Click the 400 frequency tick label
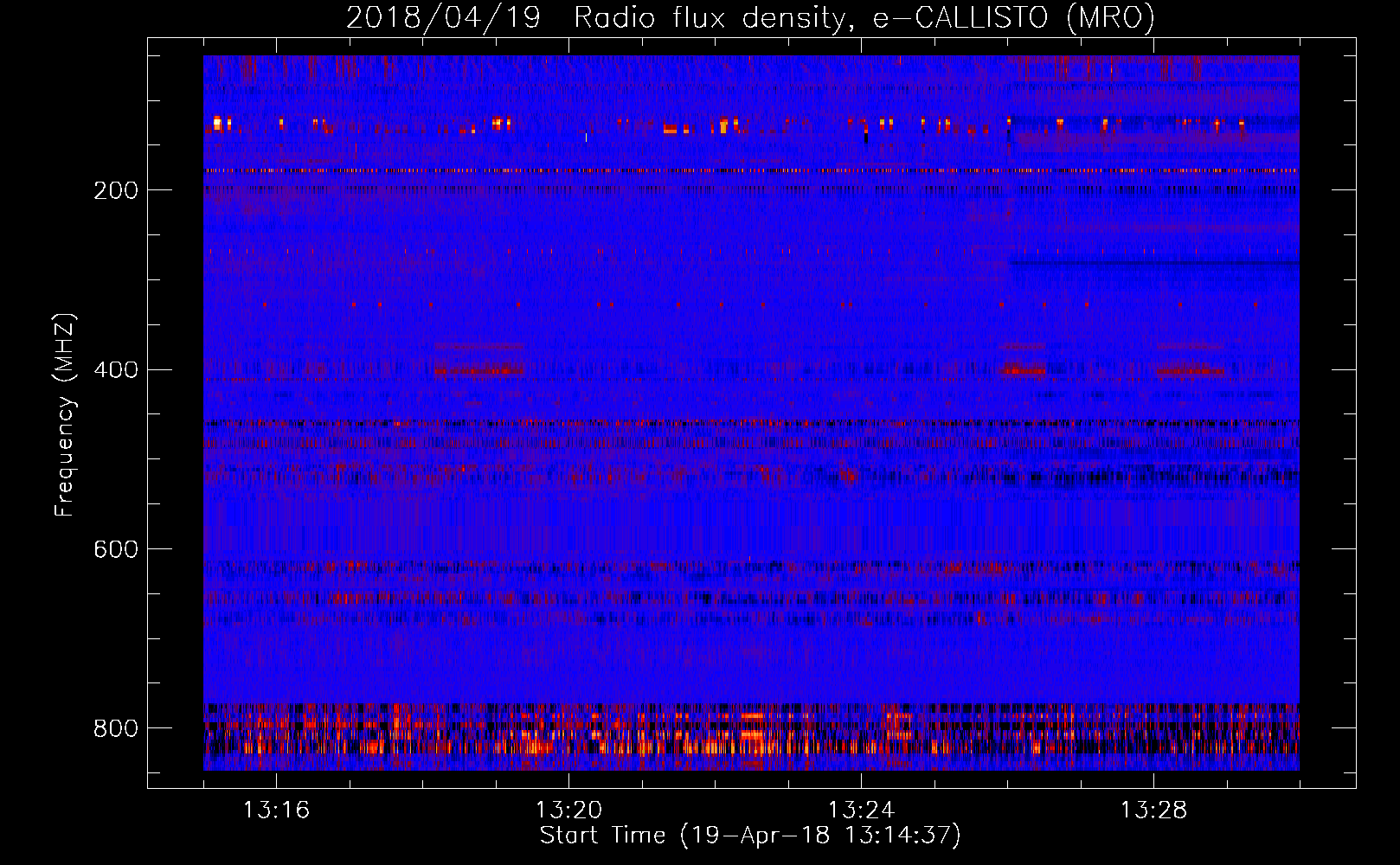1400x865 pixels. click(116, 370)
